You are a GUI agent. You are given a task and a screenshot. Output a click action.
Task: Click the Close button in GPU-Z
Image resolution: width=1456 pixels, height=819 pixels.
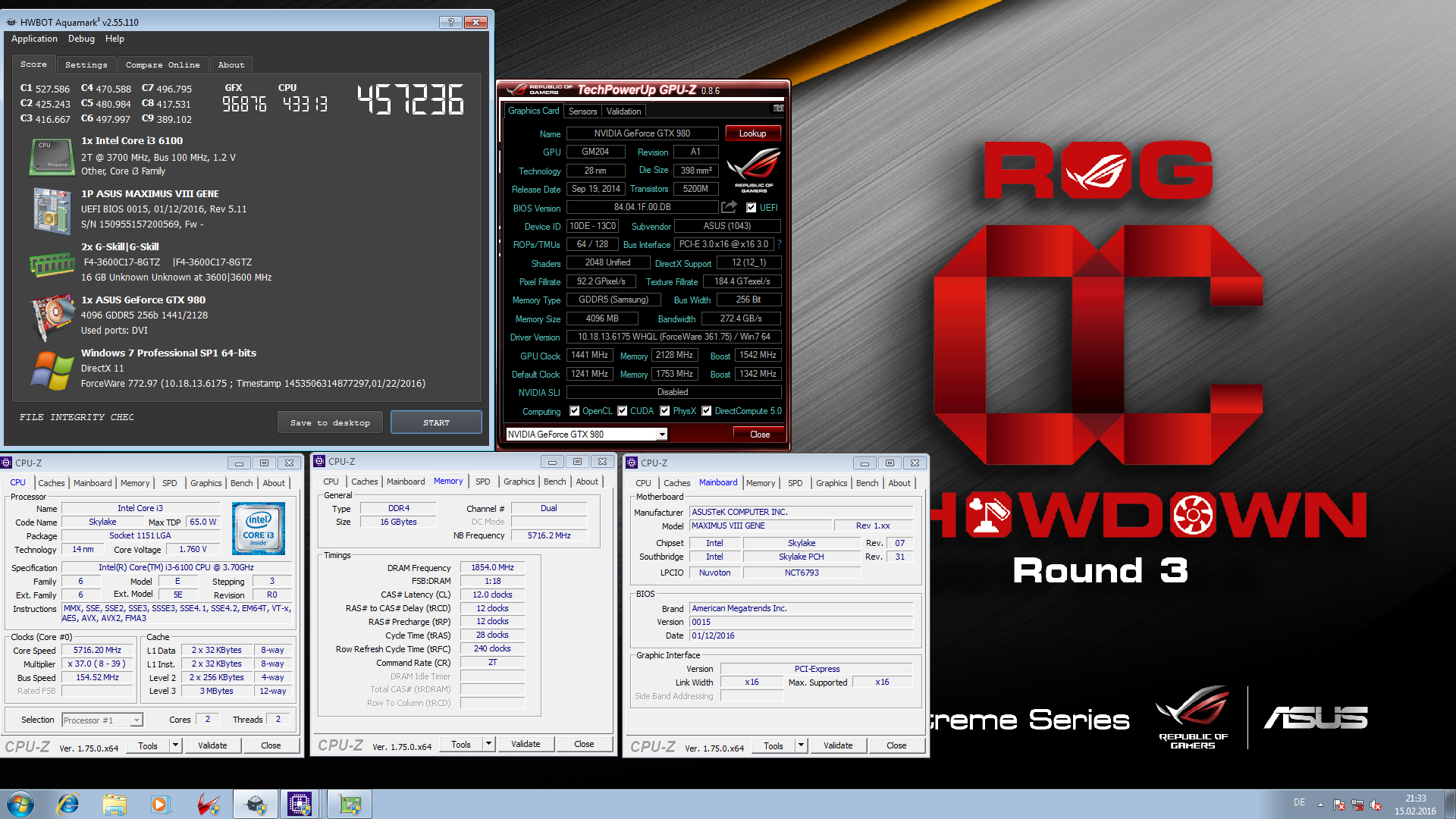[759, 435]
